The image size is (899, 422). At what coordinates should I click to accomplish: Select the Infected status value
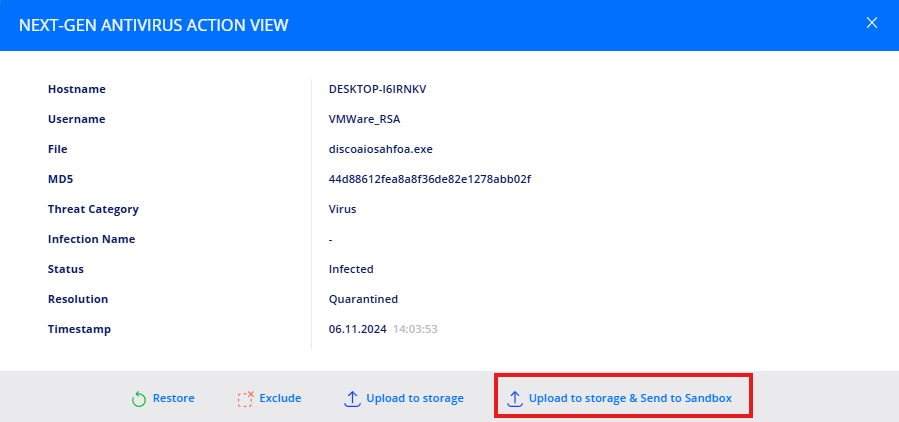(351, 269)
